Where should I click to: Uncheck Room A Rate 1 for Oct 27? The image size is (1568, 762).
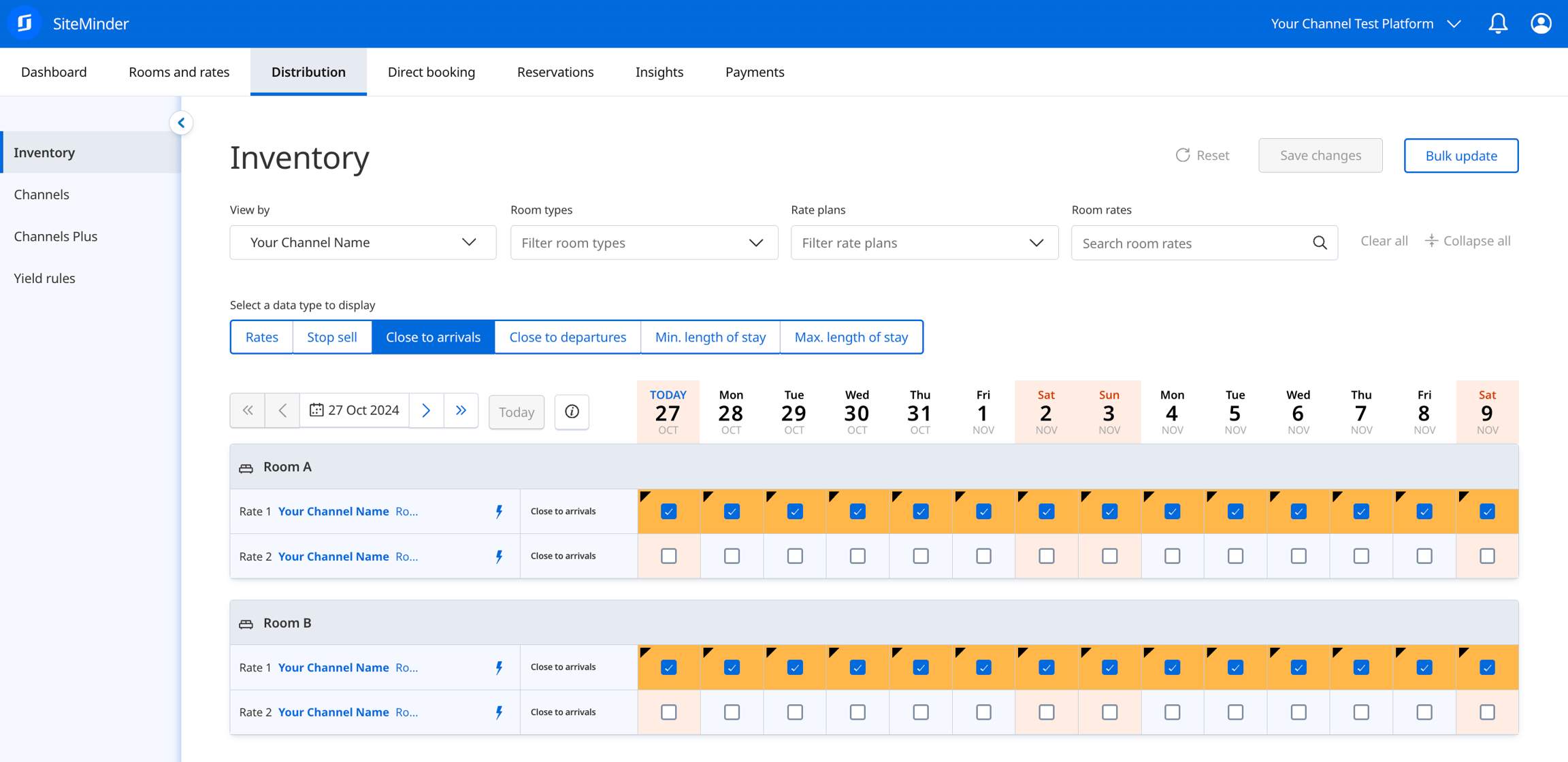click(669, 511)
